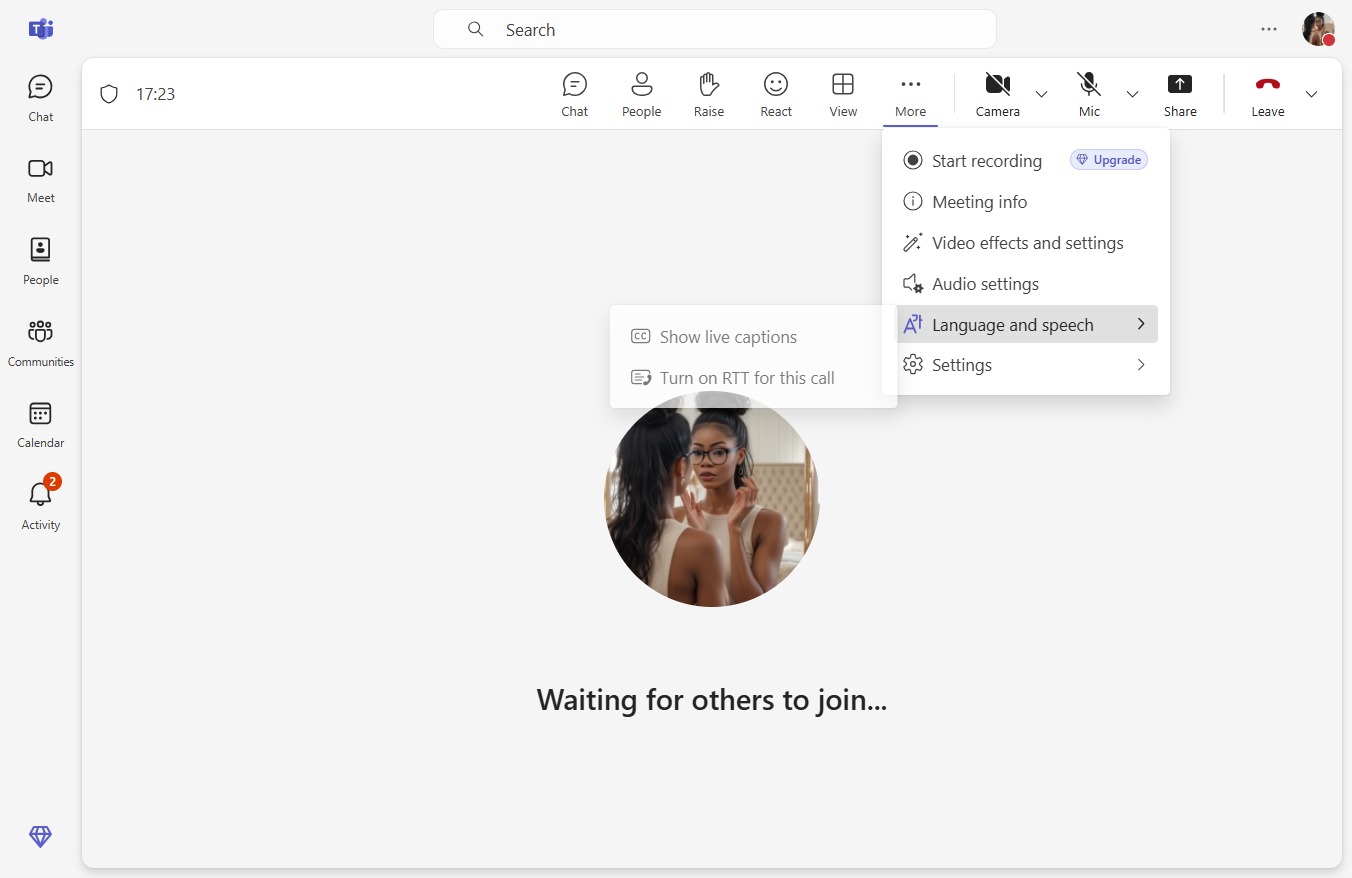Open the Chat panel in meeting toolbar

[574, 95]
